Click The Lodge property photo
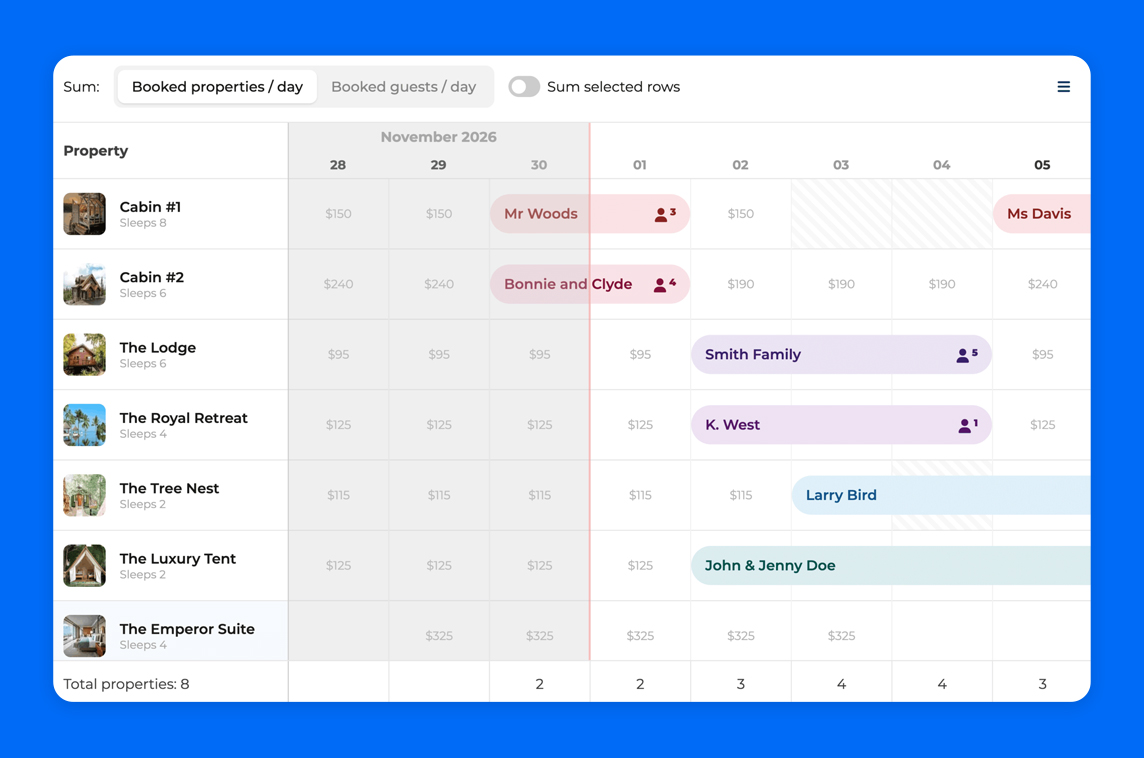The image size is (1144, 758). click(x=85, y=355)
